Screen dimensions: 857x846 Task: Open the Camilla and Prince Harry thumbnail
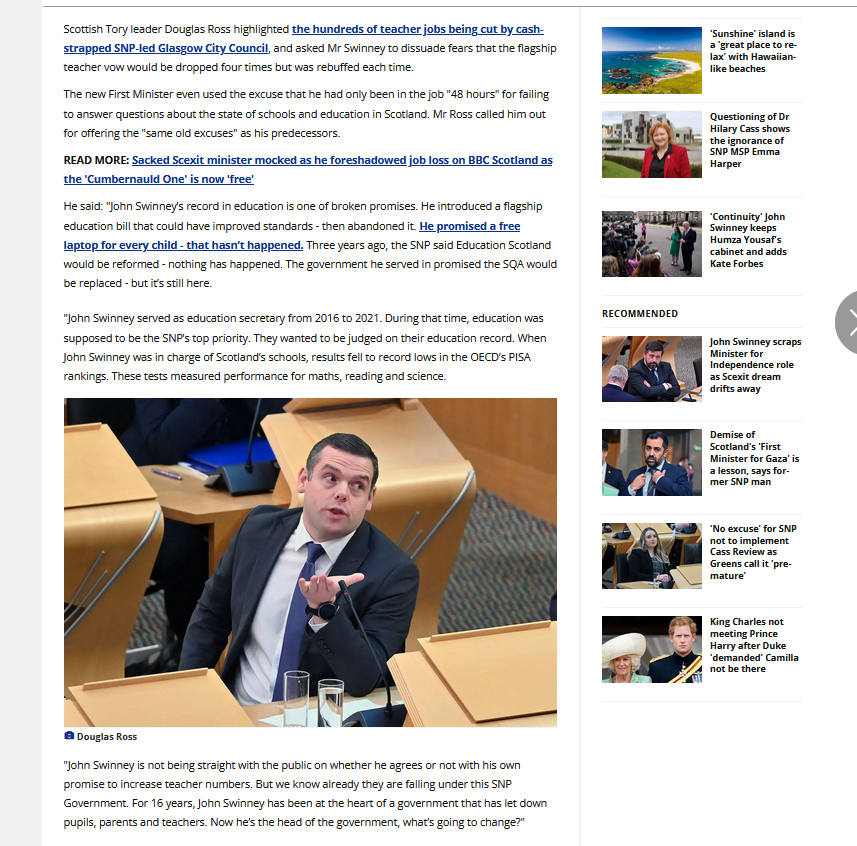coord(651,649)
